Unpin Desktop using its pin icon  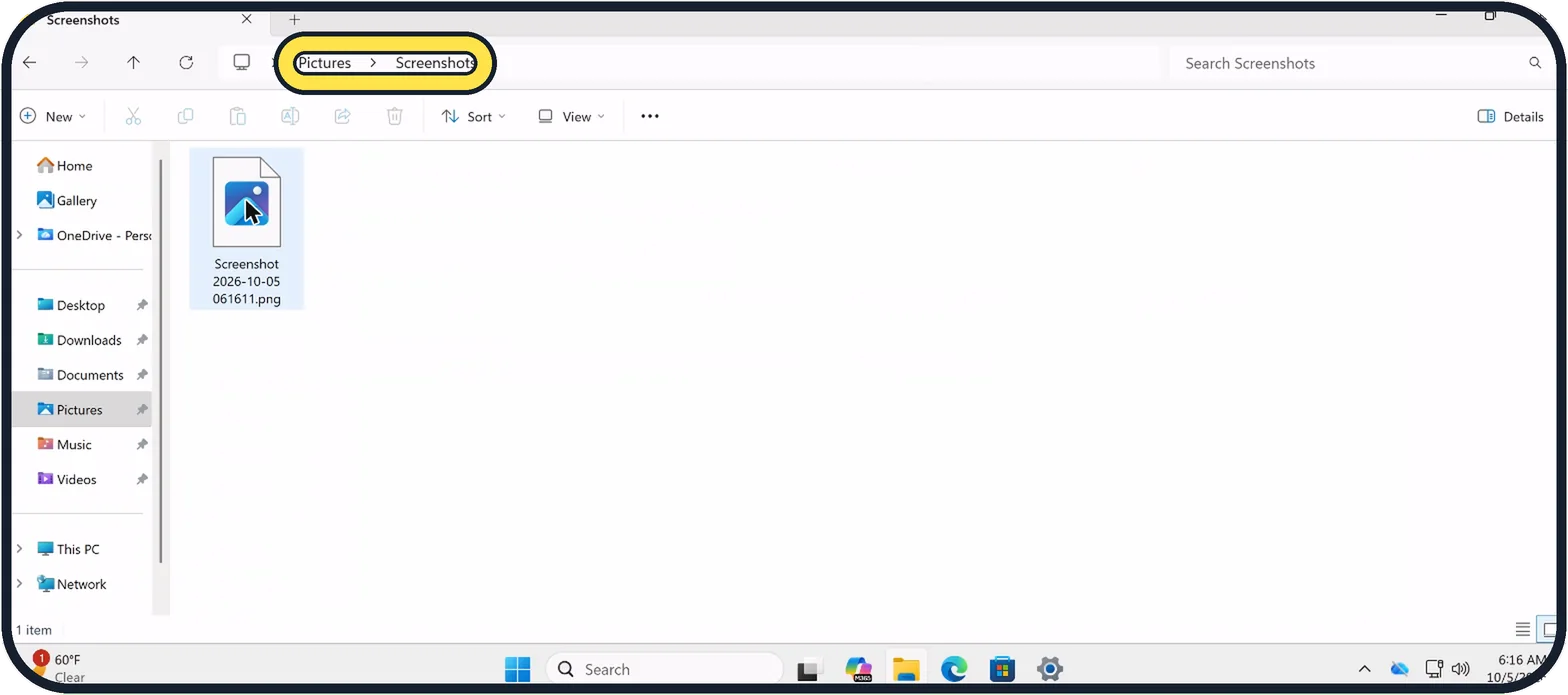coord(142,305)
